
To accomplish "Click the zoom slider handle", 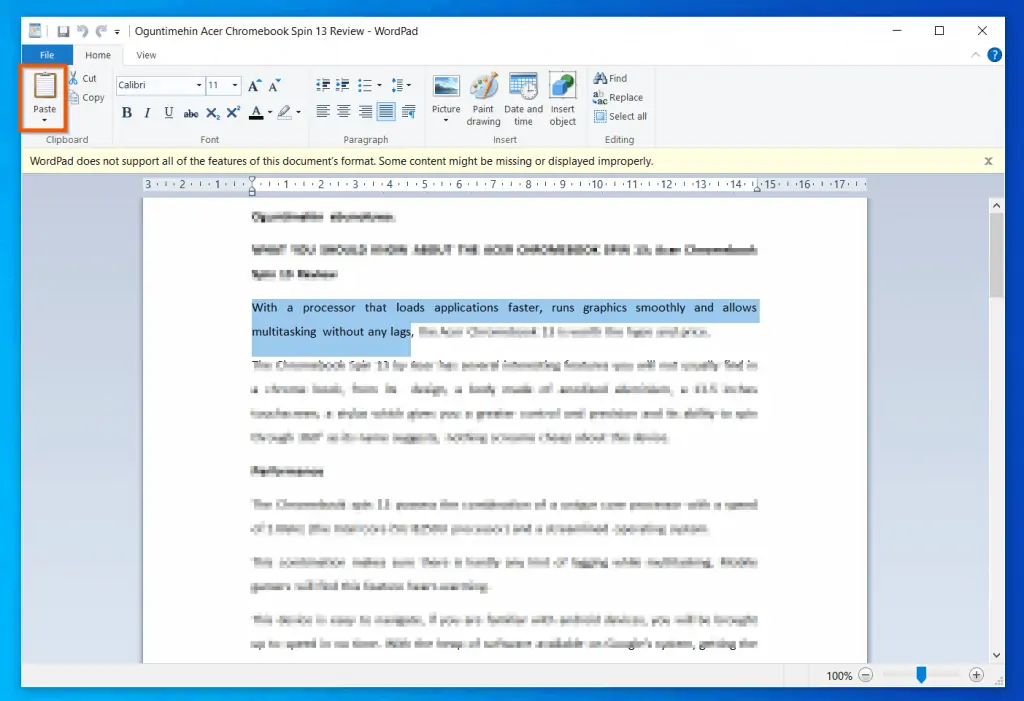I will tap(921, 675).
